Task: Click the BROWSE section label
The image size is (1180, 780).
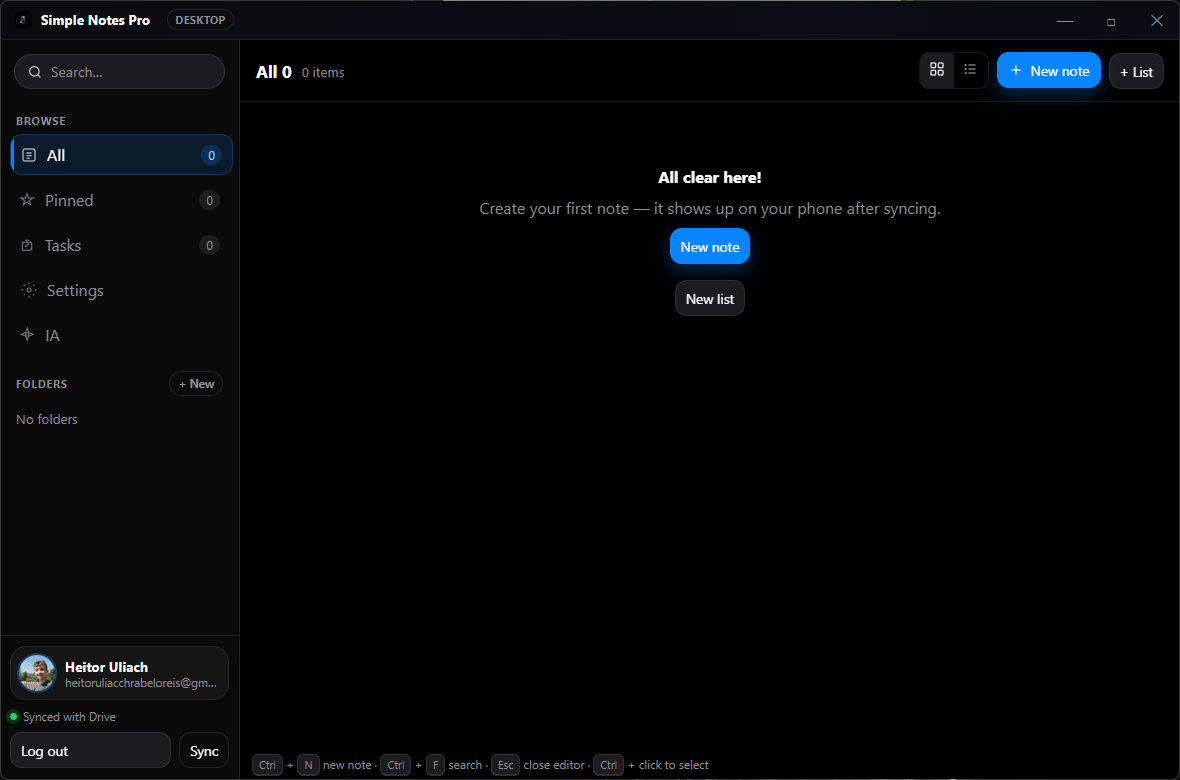Action: point(41,121)
